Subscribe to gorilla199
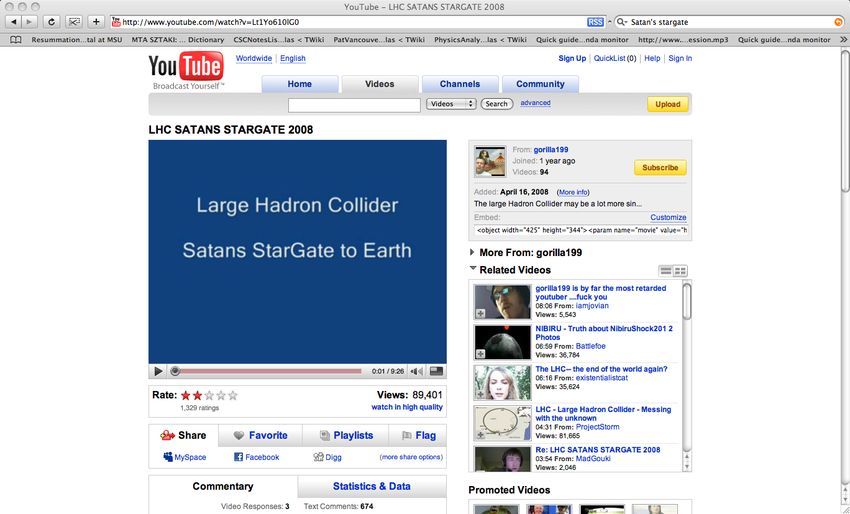 (x=660, y=168)
